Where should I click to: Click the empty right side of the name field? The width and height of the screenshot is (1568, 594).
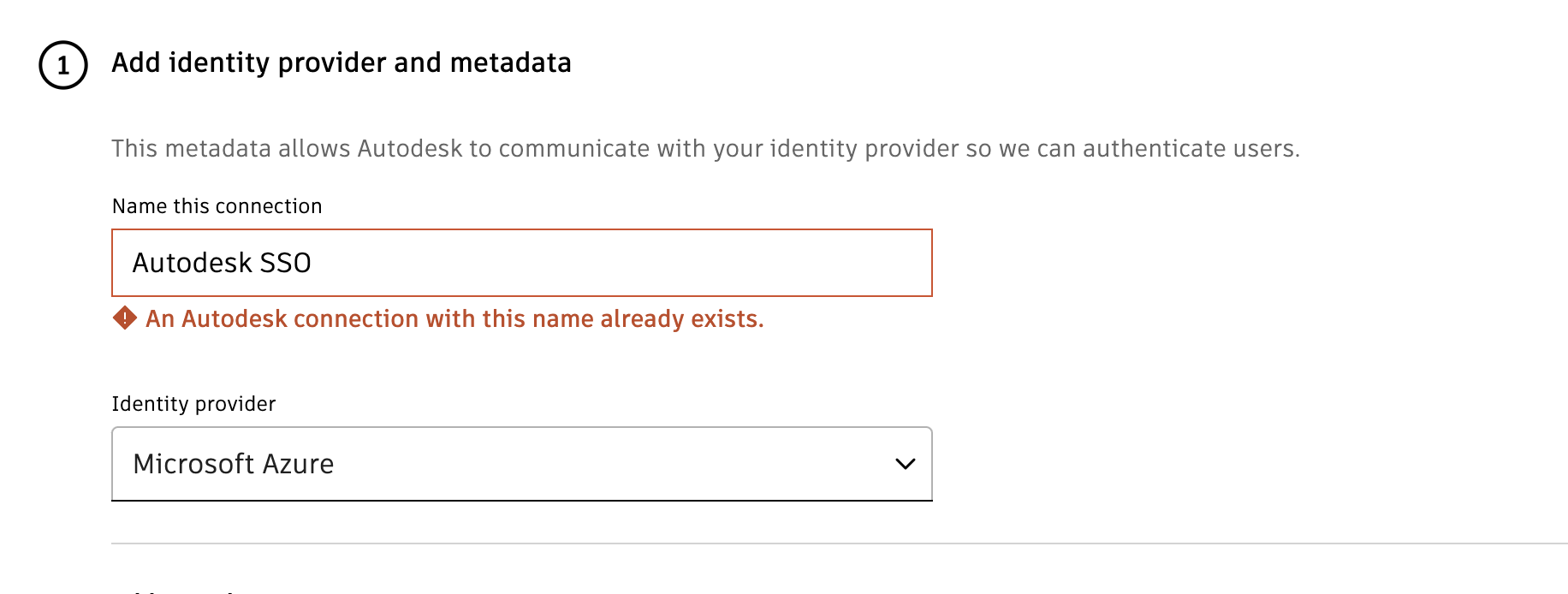tap(728, 263)
